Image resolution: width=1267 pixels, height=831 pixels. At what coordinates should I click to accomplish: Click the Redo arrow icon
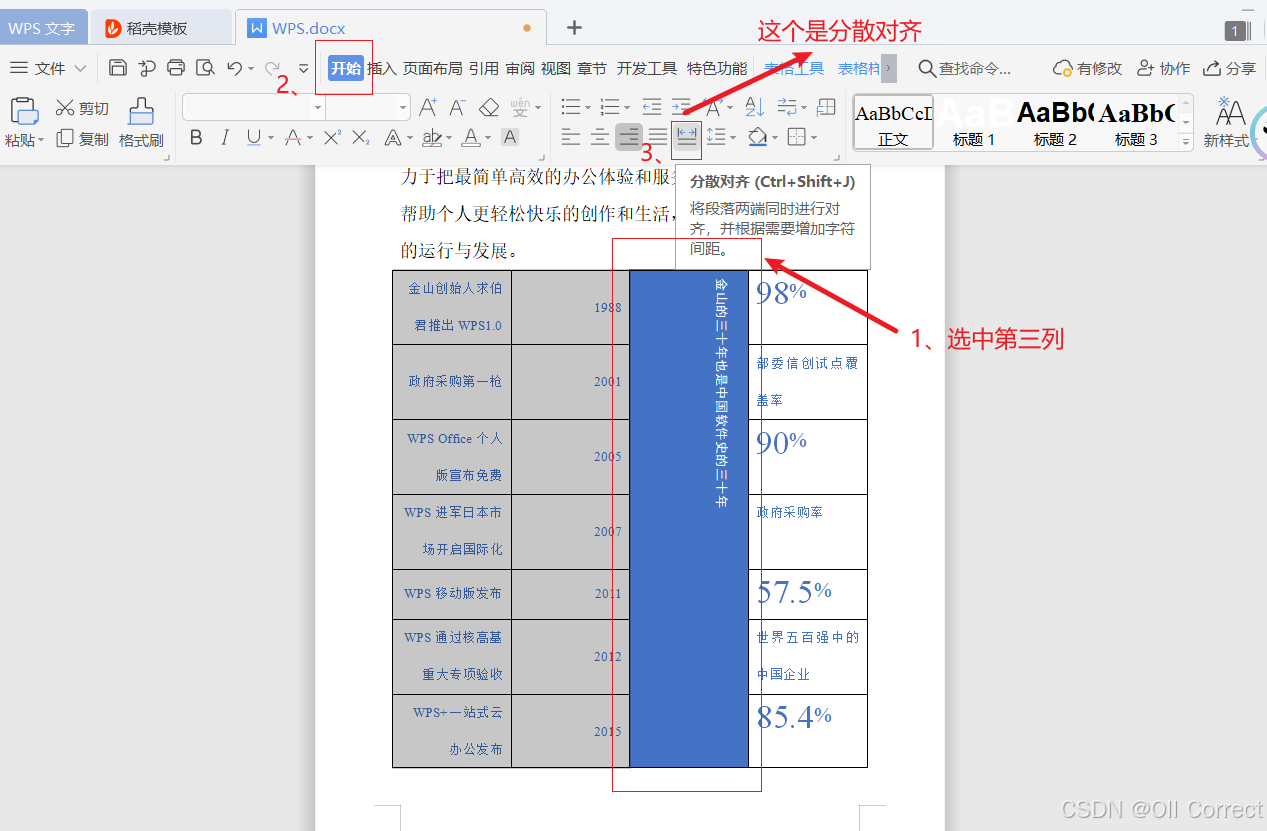272,68
